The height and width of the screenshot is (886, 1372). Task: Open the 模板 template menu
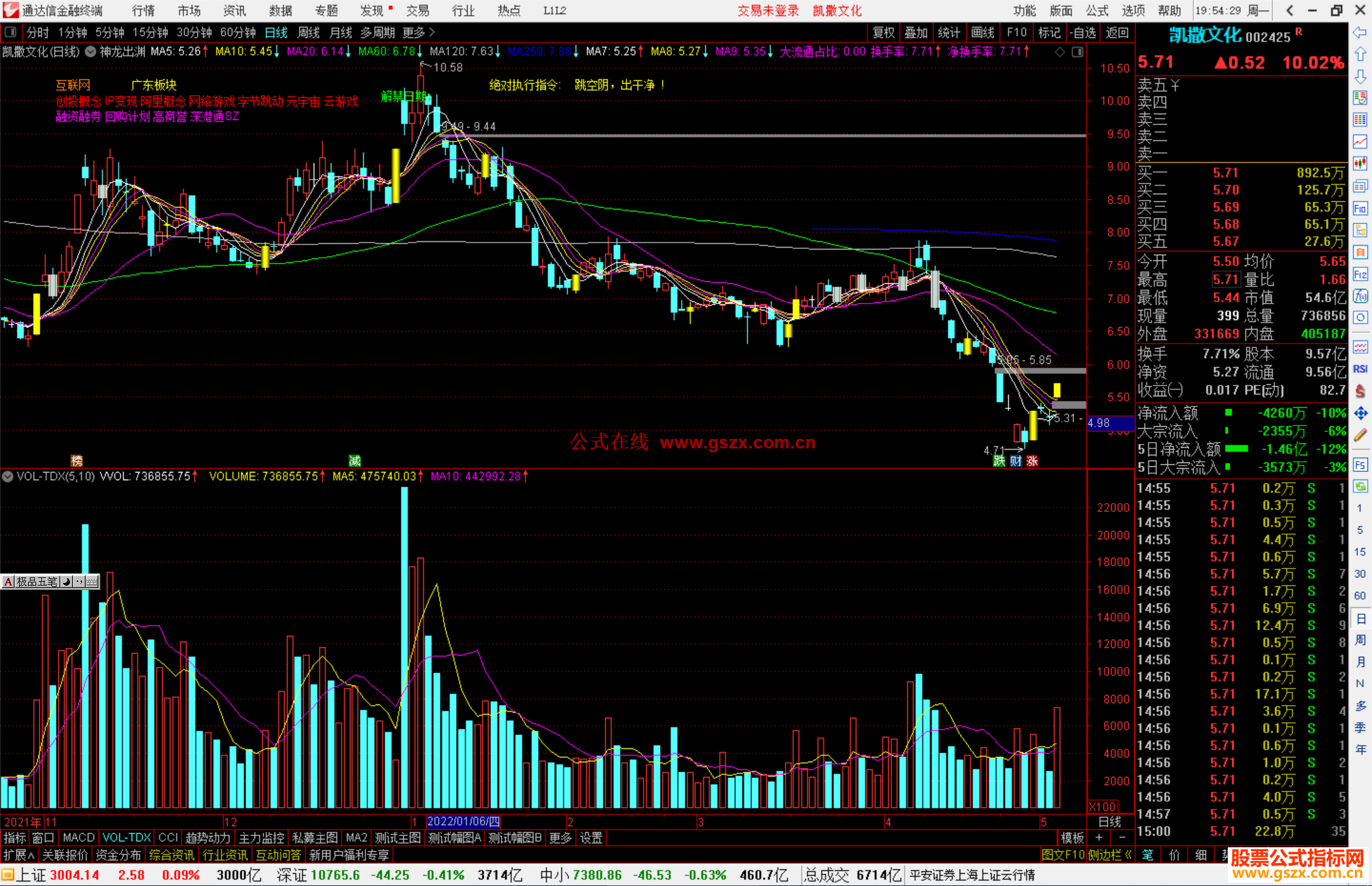click(1072, 838)
